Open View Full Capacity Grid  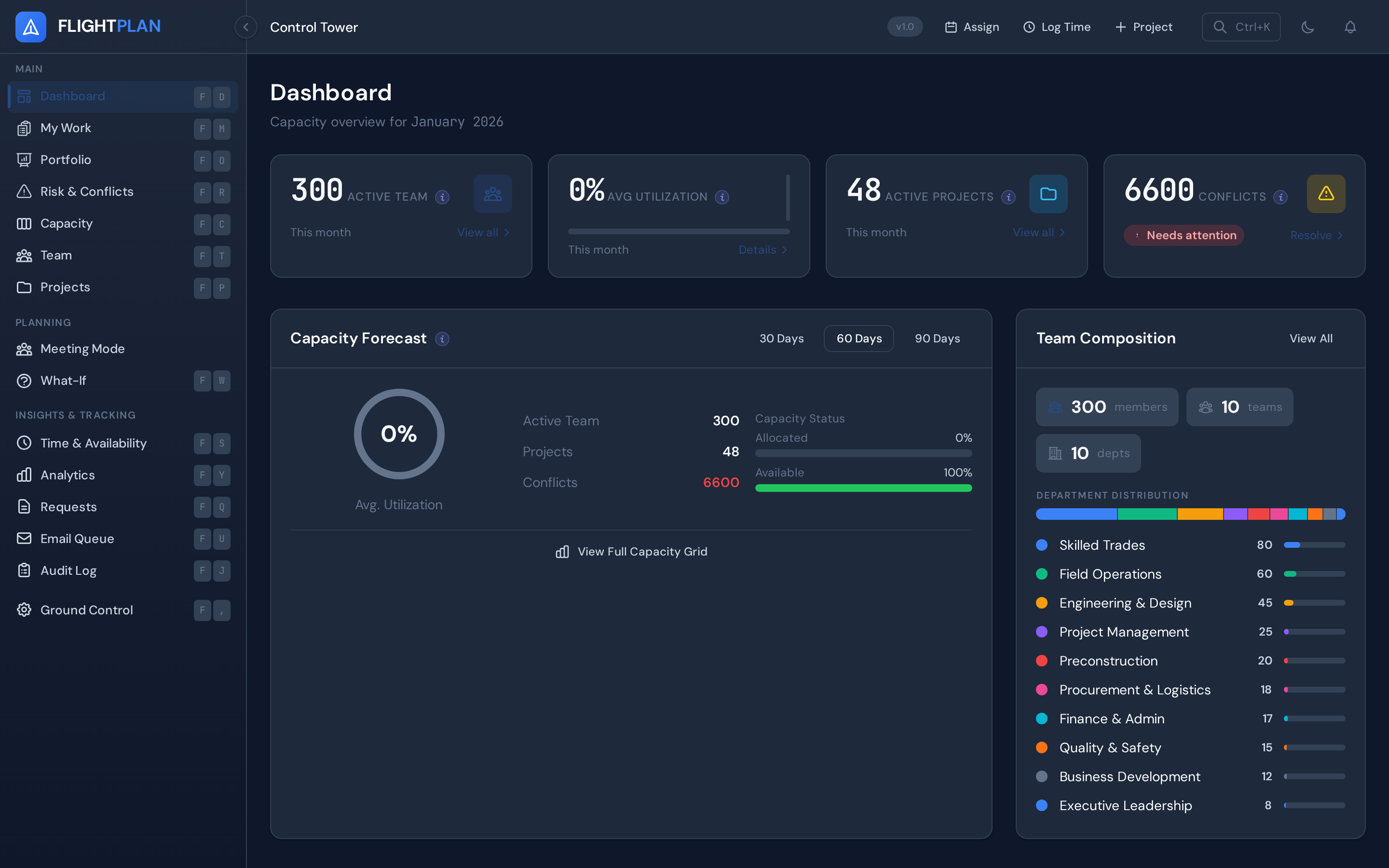click(631, 552)
